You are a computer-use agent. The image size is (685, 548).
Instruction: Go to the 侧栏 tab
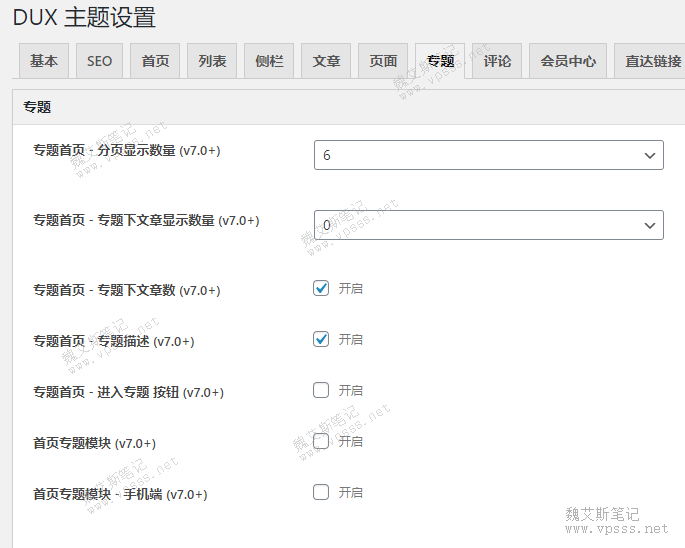pyautogui.click(x=269, y=61)
